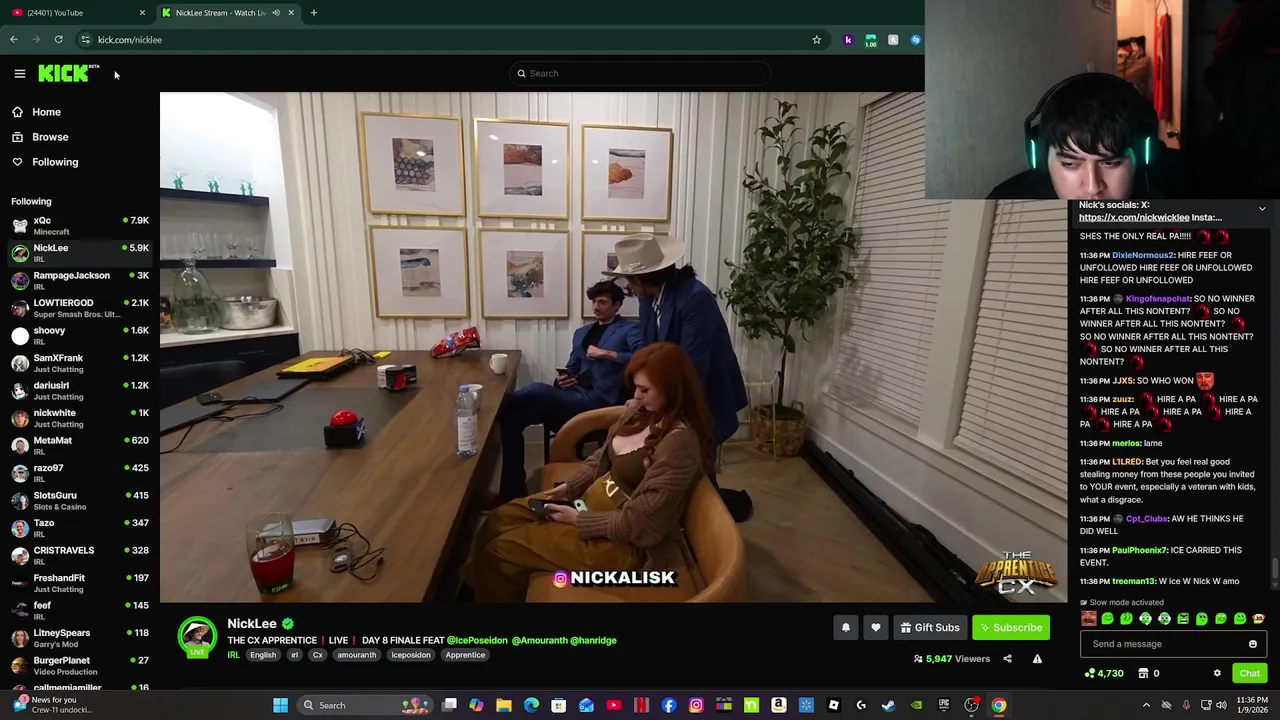The image size is (1280, 720).
Task: Show hidden system tray icons
Action: (x=1146, y=705)
